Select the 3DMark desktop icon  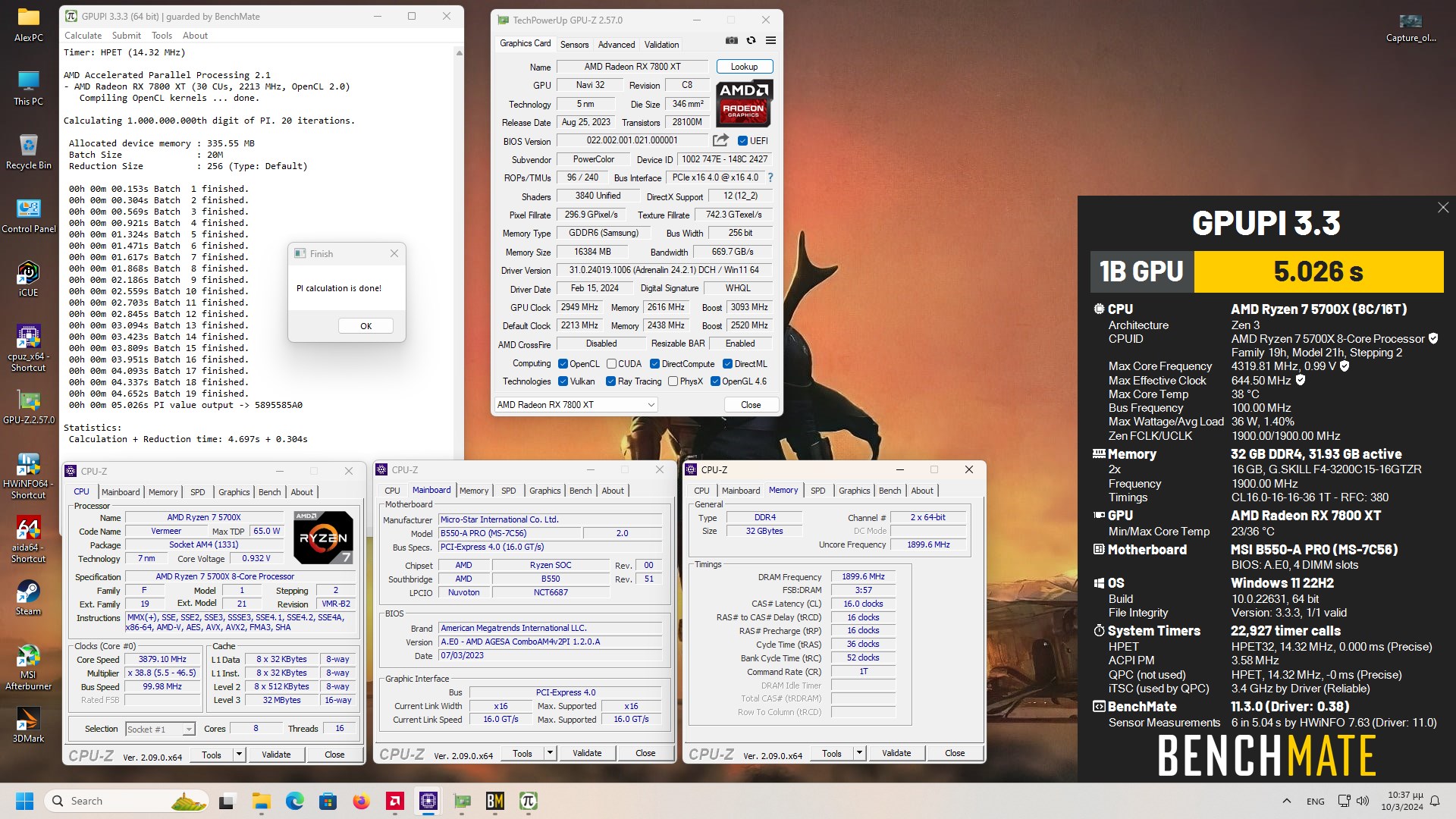click(x=29, y=725)
